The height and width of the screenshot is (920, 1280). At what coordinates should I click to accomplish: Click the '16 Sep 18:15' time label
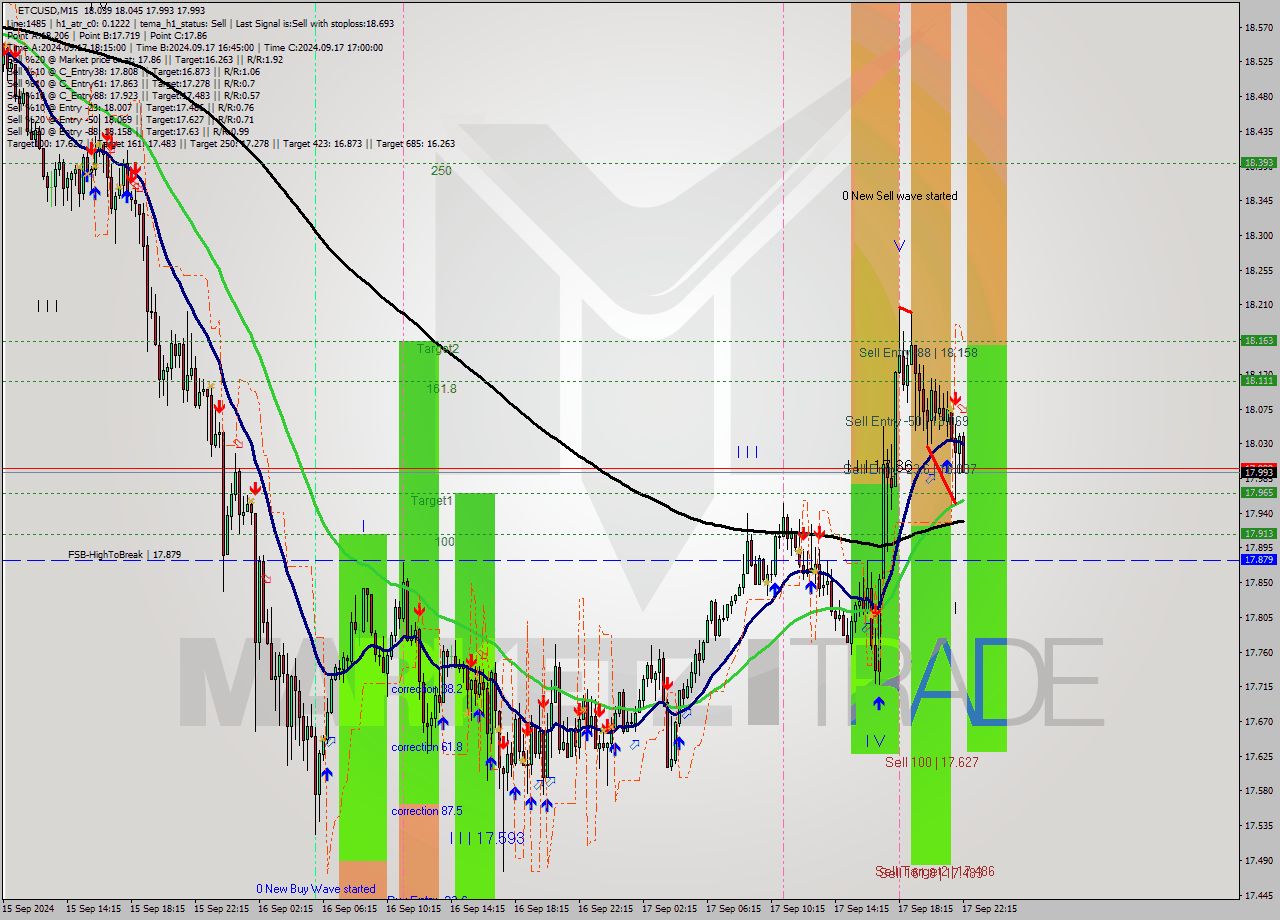(542, 909)
